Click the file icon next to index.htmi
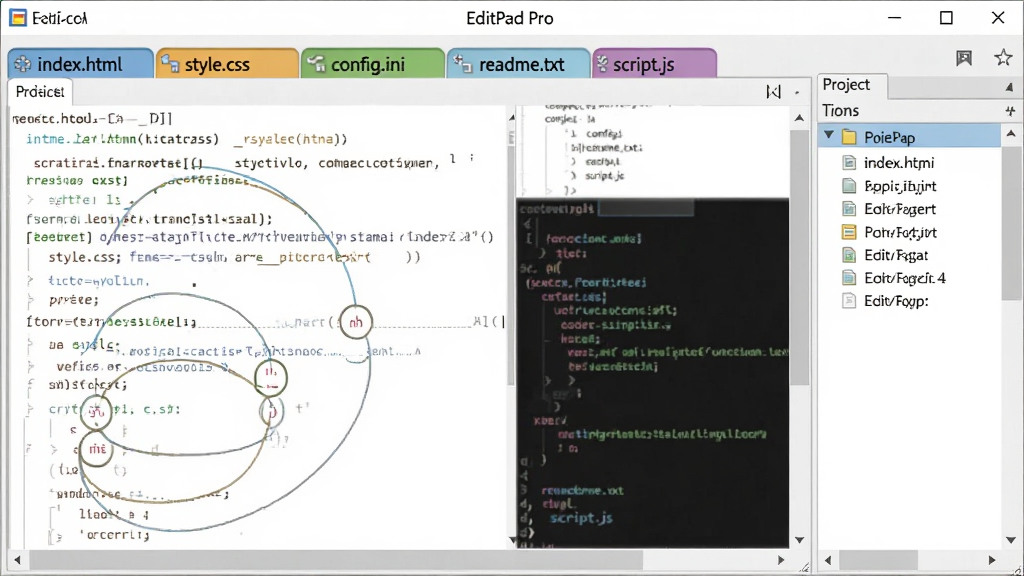1024x576 pixels. click(x=849, y=163)
